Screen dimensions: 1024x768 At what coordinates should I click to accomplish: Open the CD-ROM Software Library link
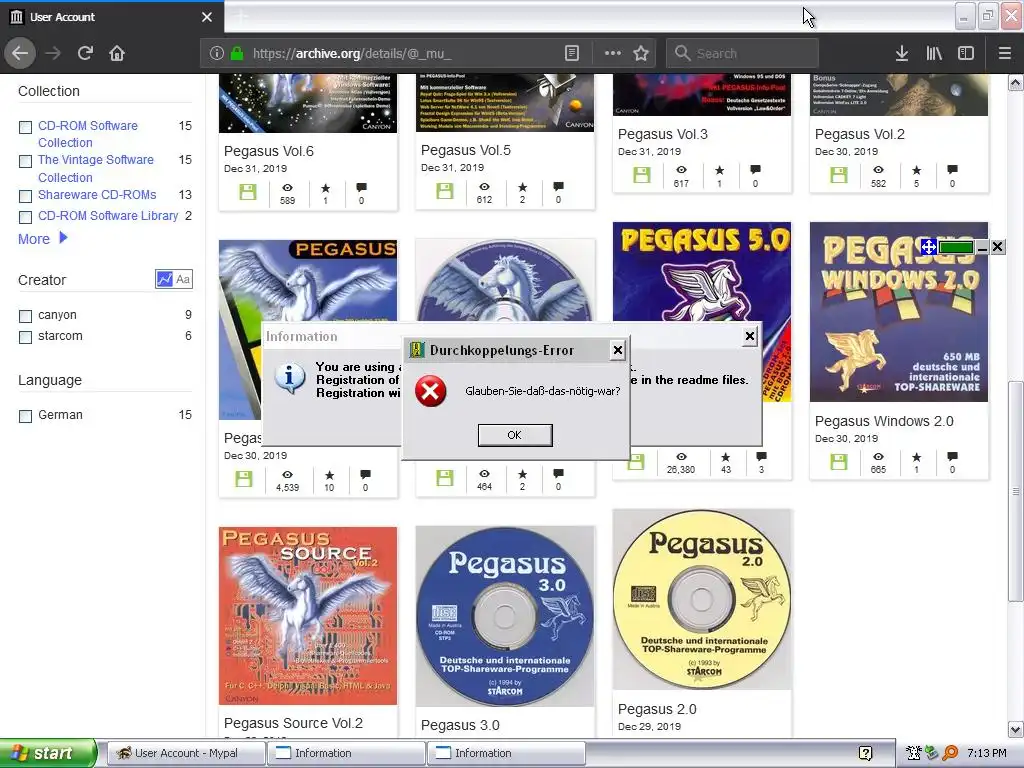(x=108, y=216)
